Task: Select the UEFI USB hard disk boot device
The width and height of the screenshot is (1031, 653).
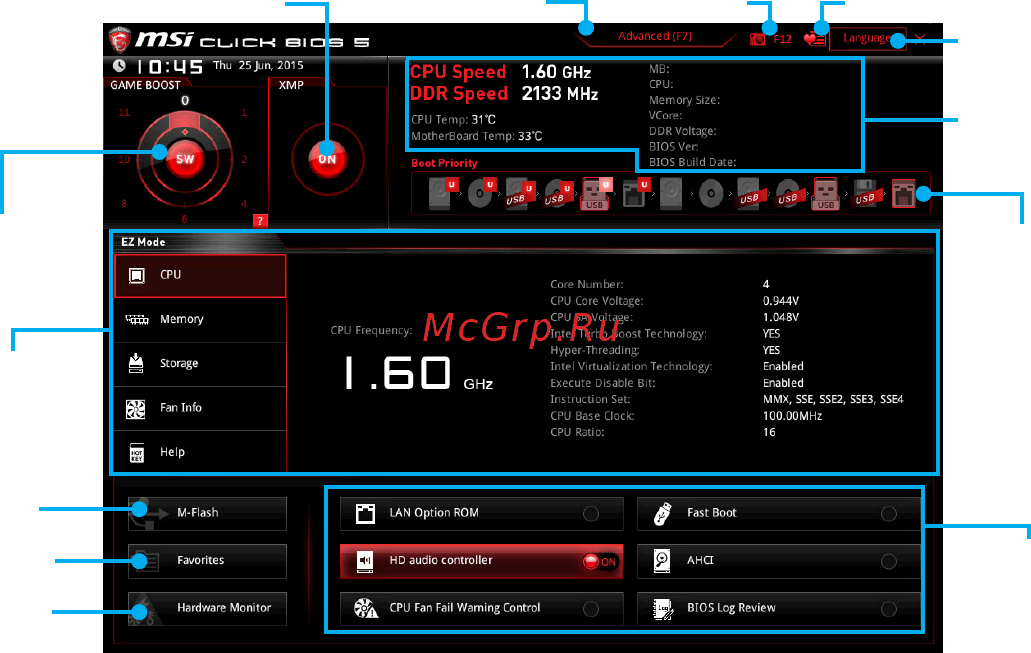Action: [519, 193]
